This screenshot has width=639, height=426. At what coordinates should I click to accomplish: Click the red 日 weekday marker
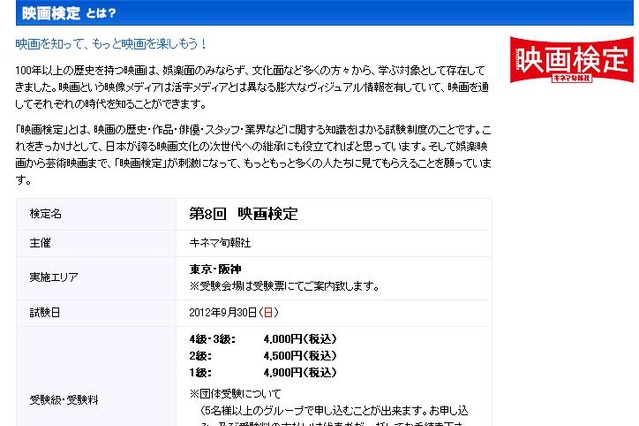(x=268, y=313)
